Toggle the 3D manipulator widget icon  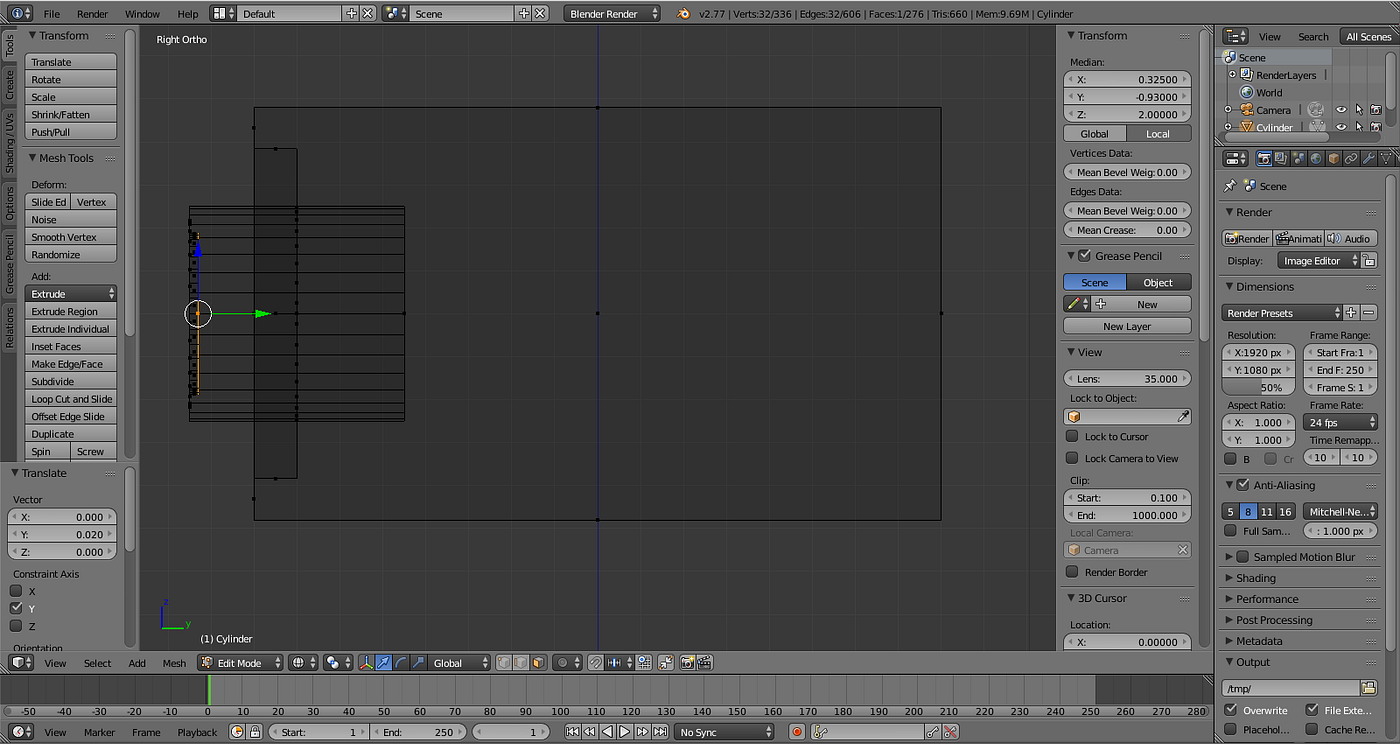tap(366, 663)
